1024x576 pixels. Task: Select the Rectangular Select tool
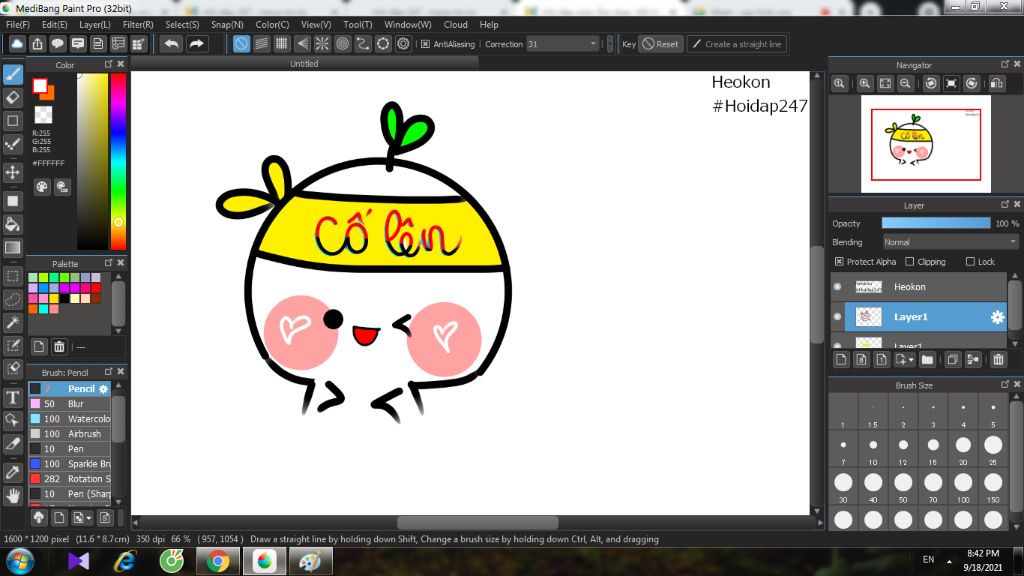pyautogui.click(x=12, y=276)
